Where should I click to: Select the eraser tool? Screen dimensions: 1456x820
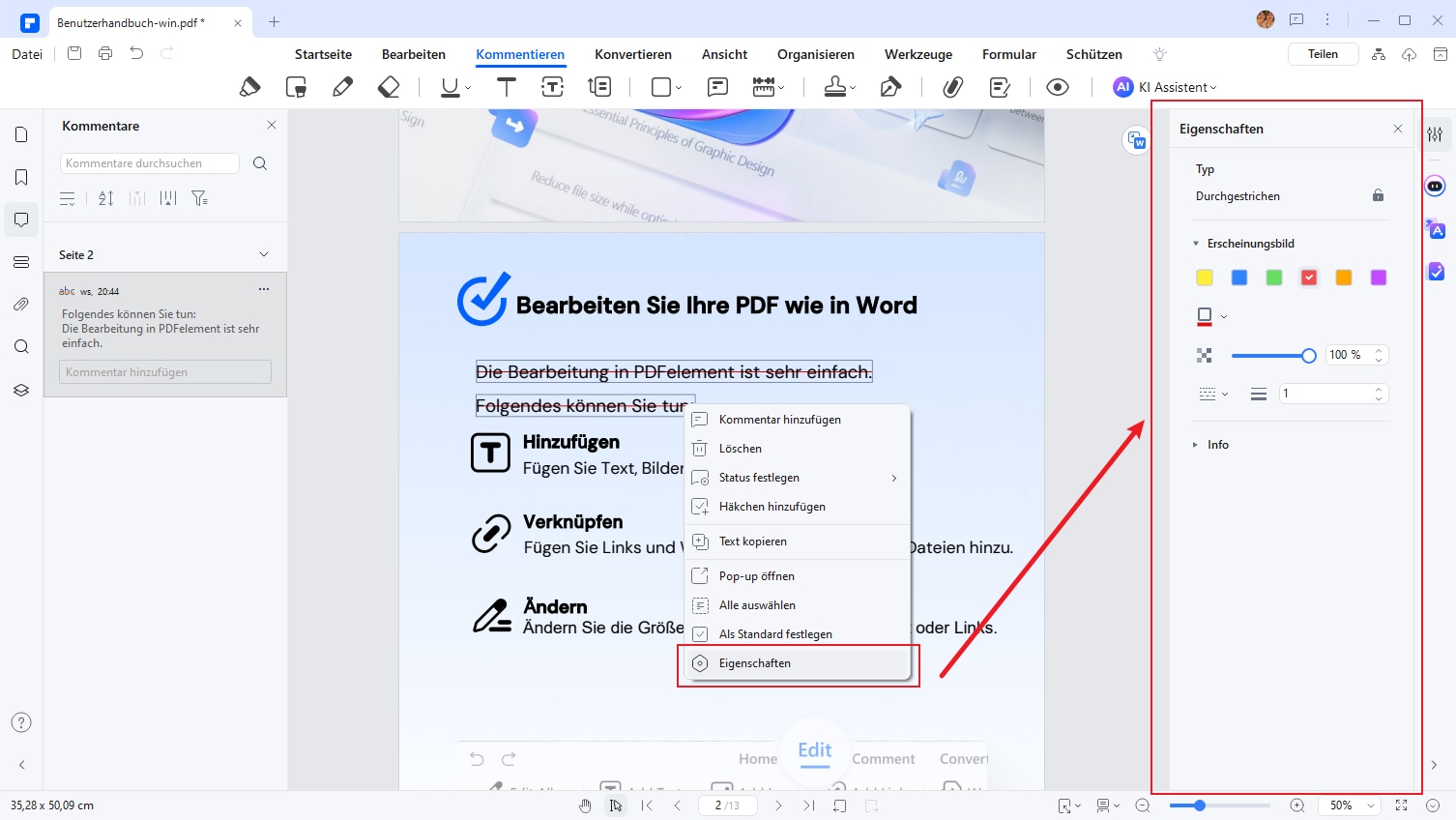[389, 87]
